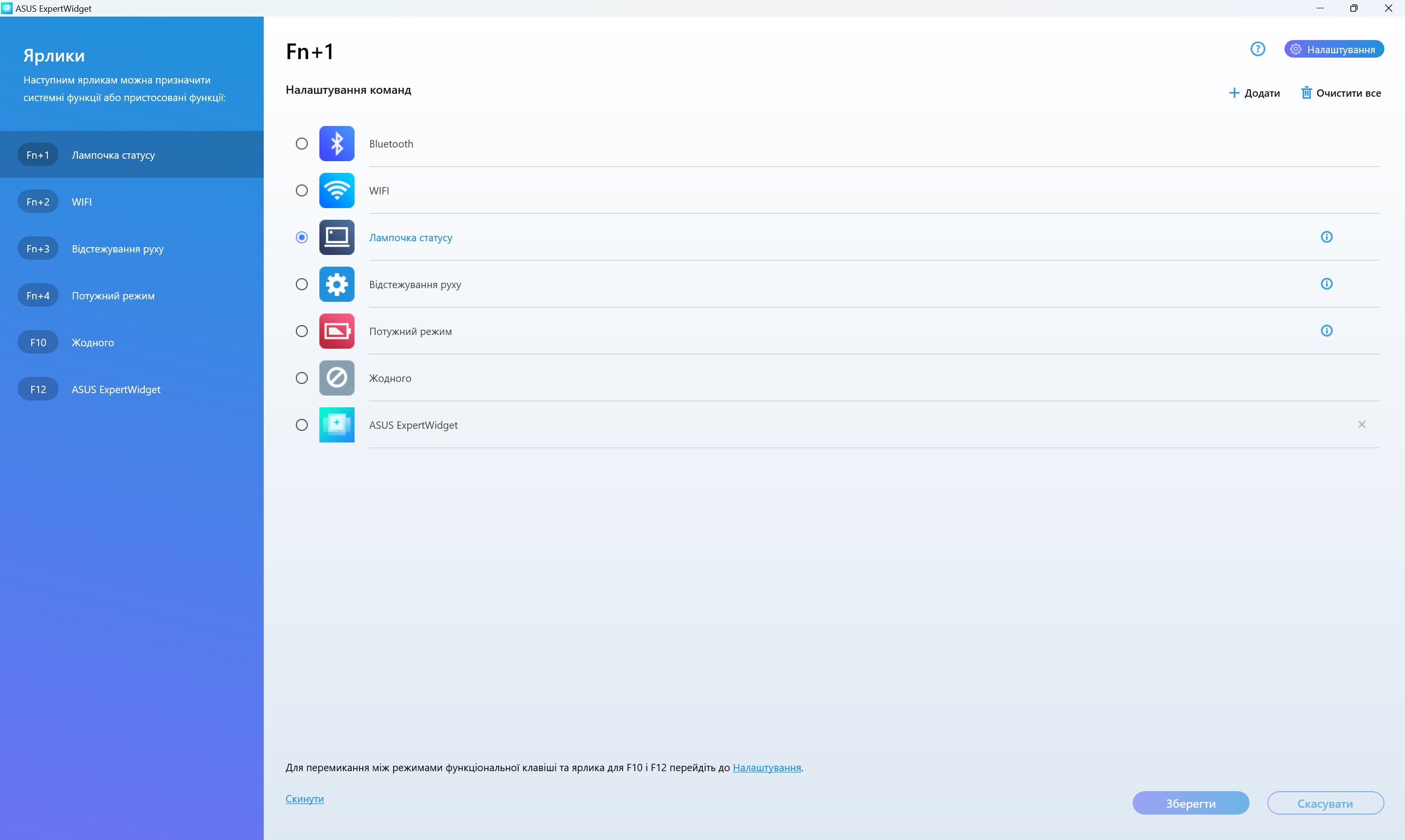The image size is (1405, 840).
Task: Show info for Лампочка статусу command
Action: 1326,237
